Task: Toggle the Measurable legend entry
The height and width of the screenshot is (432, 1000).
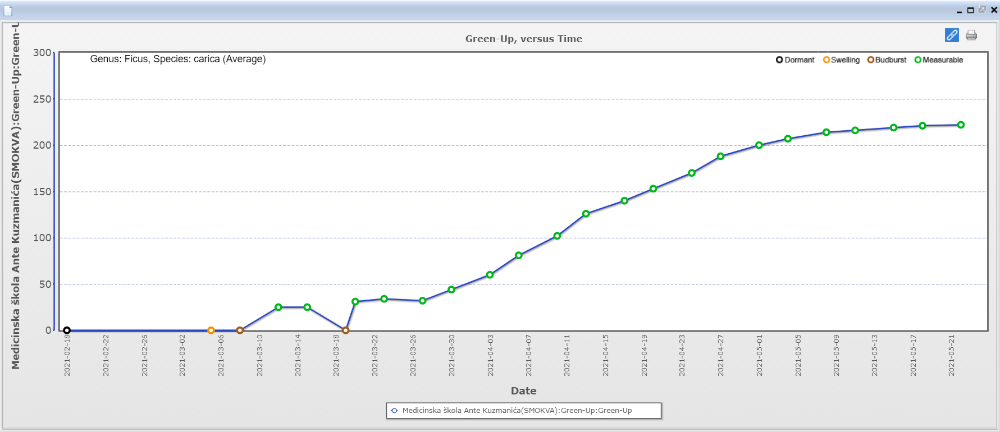Action: (938, 60)
